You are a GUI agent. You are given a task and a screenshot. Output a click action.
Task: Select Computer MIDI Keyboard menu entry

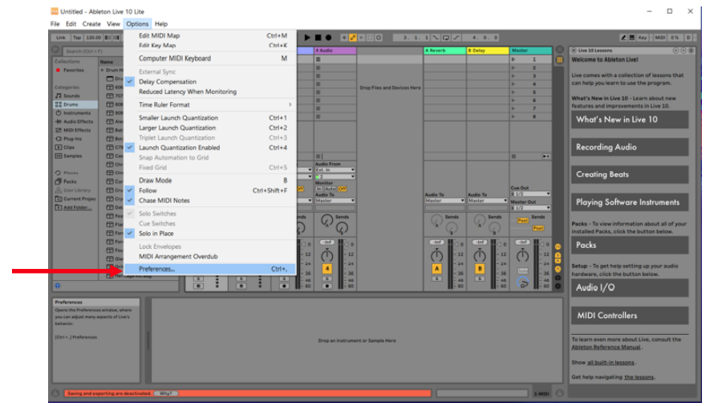[x=210, y=58]
